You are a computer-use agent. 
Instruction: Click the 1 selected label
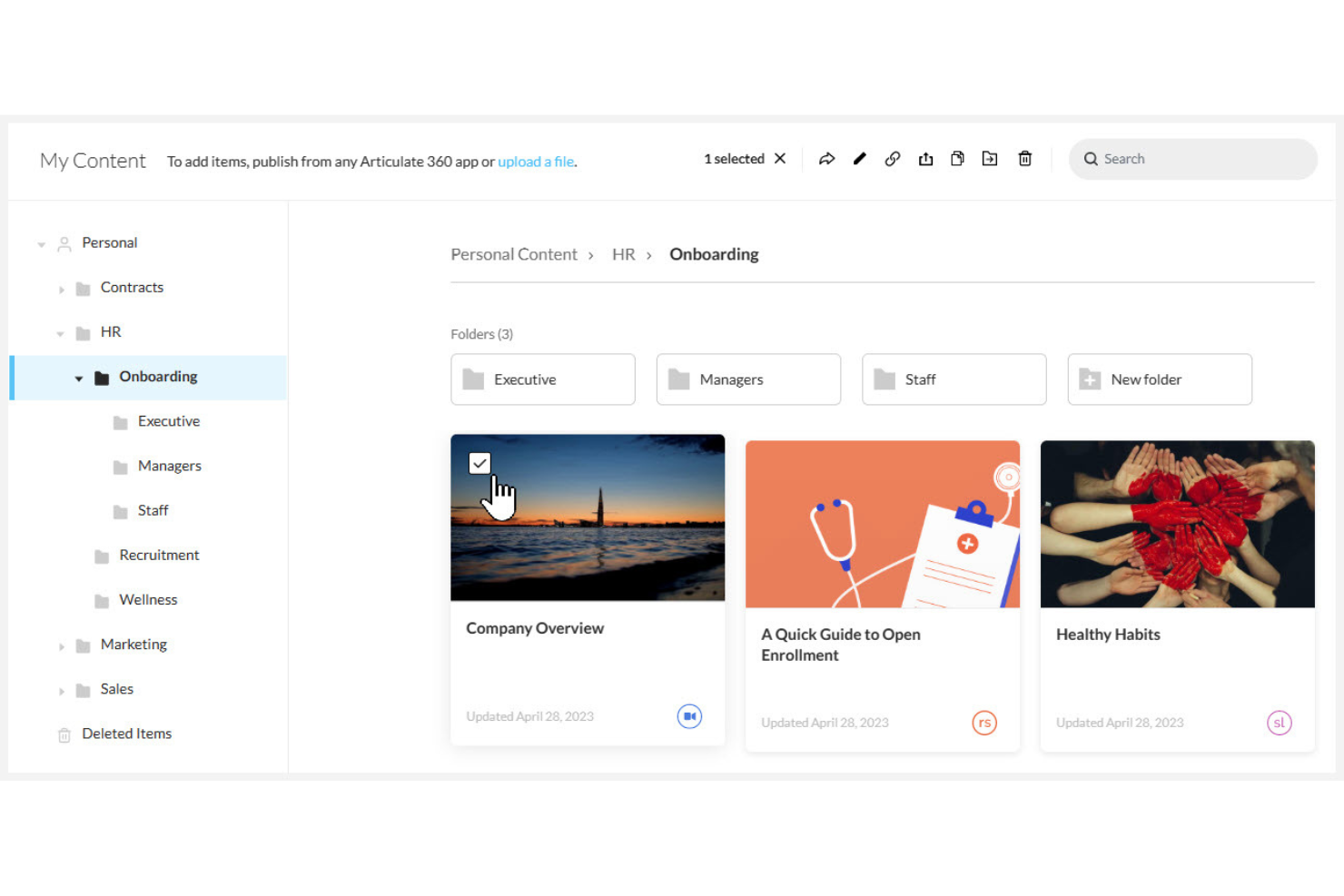tap(734, 159)
